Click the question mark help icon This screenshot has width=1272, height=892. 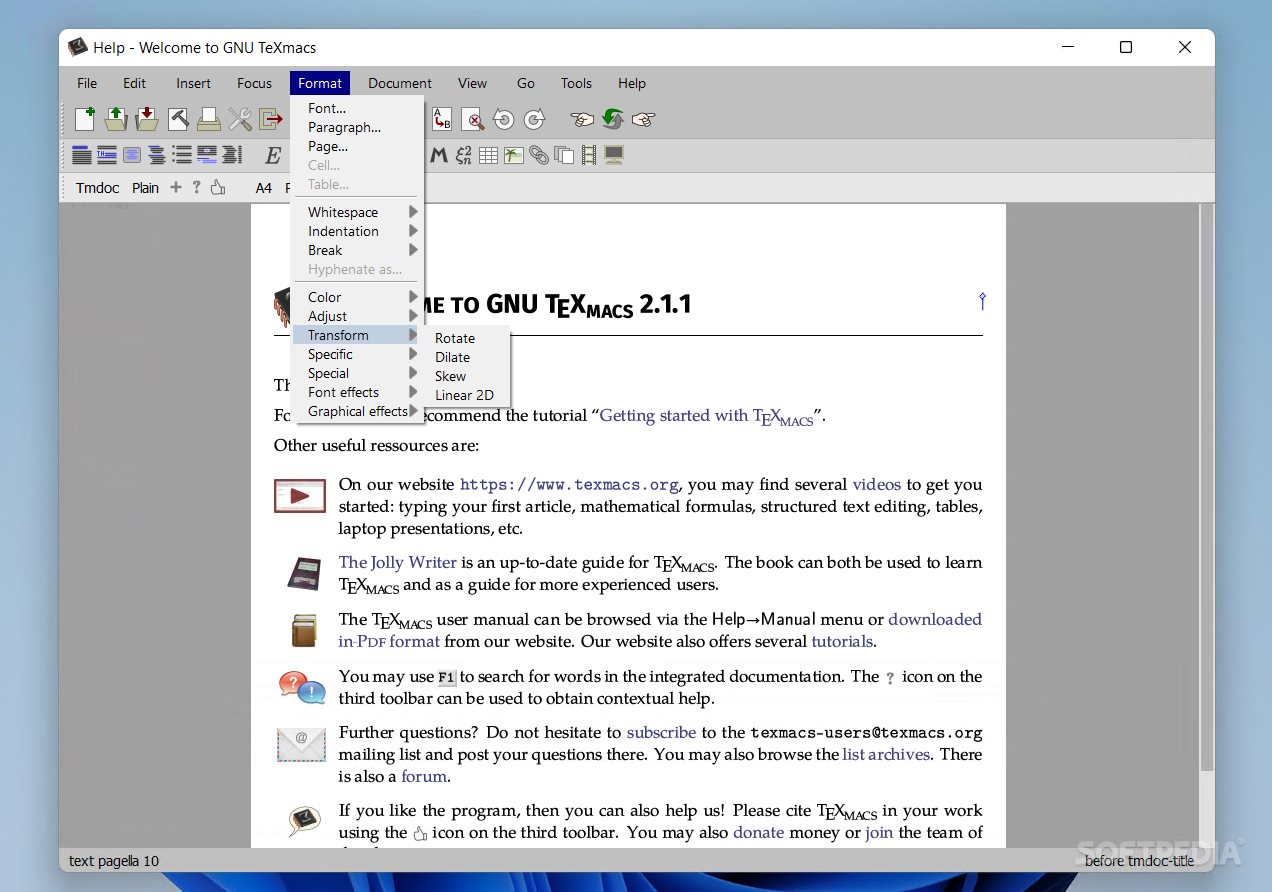point(196,187)
